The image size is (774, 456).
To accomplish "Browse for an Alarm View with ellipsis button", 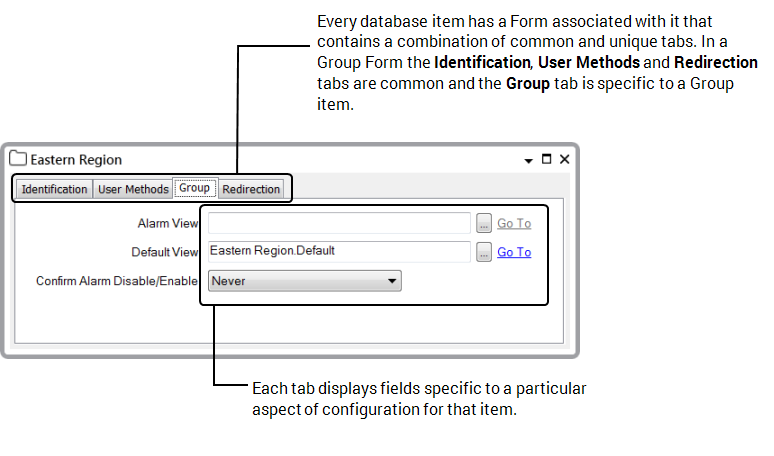I will coord(484,224).
